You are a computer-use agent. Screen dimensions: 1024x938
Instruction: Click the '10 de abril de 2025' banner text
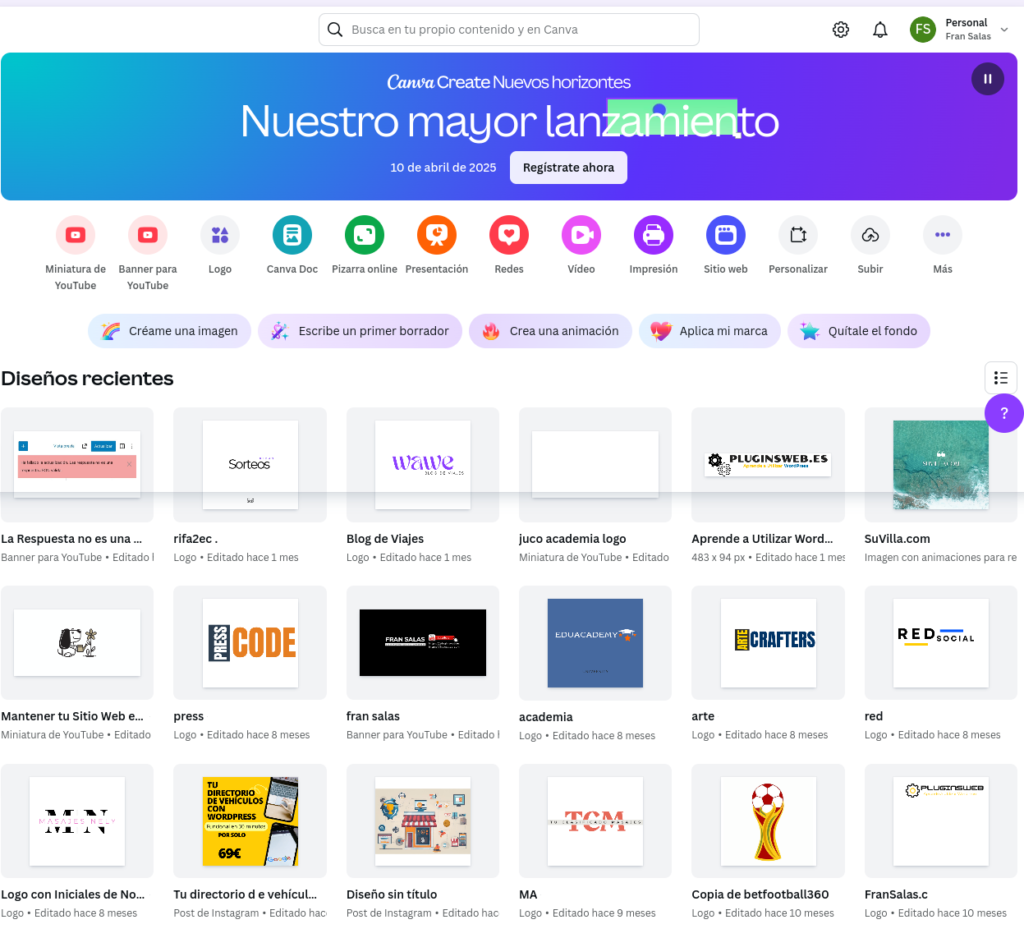click(x=443, y=168)
